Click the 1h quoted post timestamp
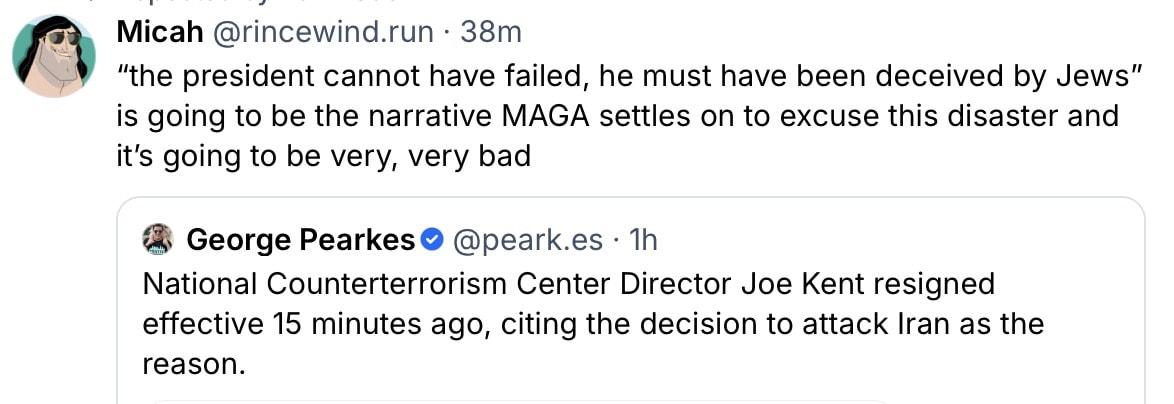The image size is (1174, 404). pos(647,240)
